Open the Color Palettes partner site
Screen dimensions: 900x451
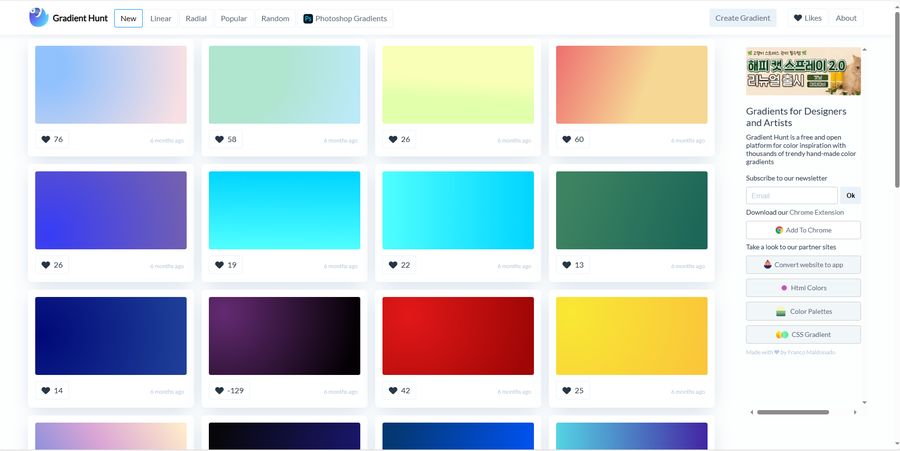803,312
